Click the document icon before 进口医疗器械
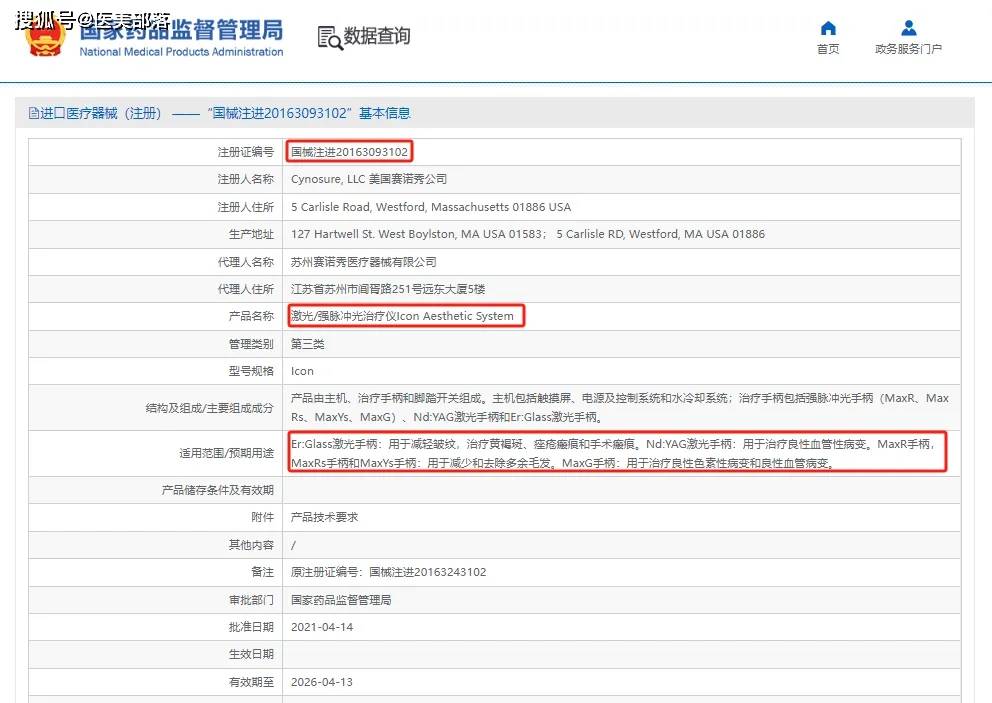992x703 pixels. [x=34, y=113]
